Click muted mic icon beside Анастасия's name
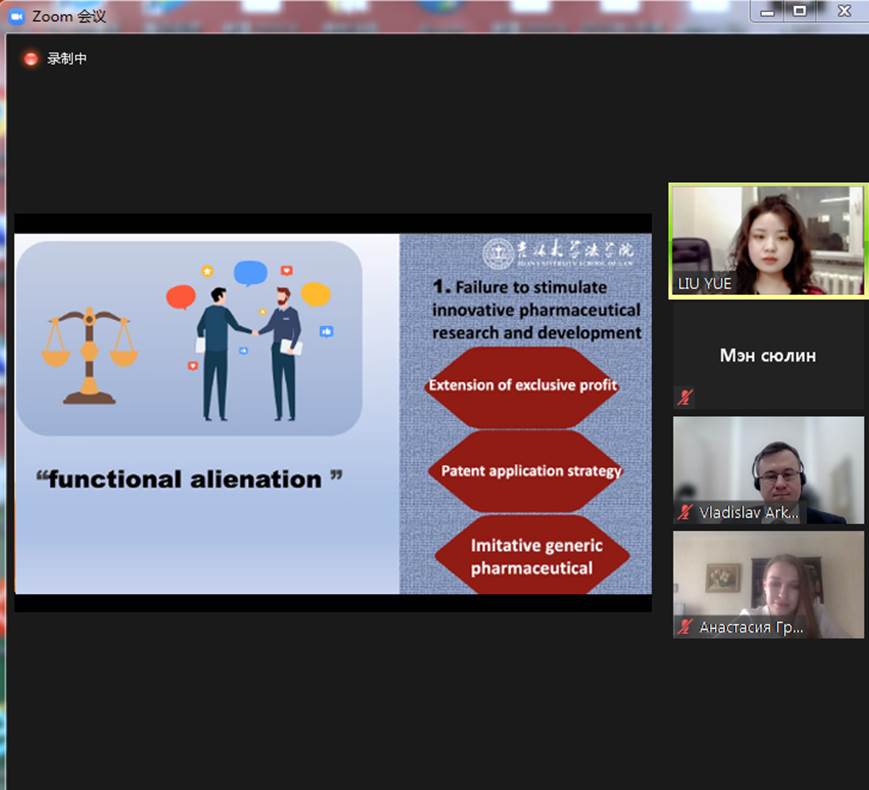Image resolution: width=869 pixels, height=790 pixels. [685, 627]
